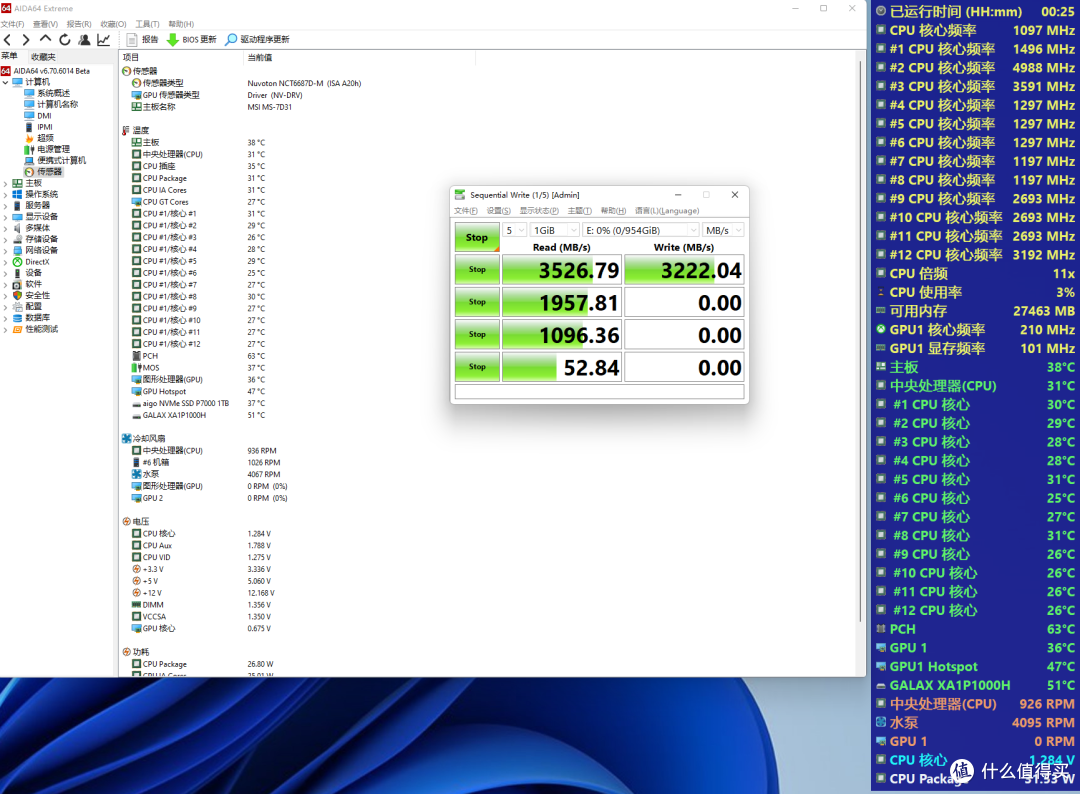This screenshot has height=794, width=1080.
Task: Open 显示状态(P) menu in Sequential Write window
Action: [539, 211]
